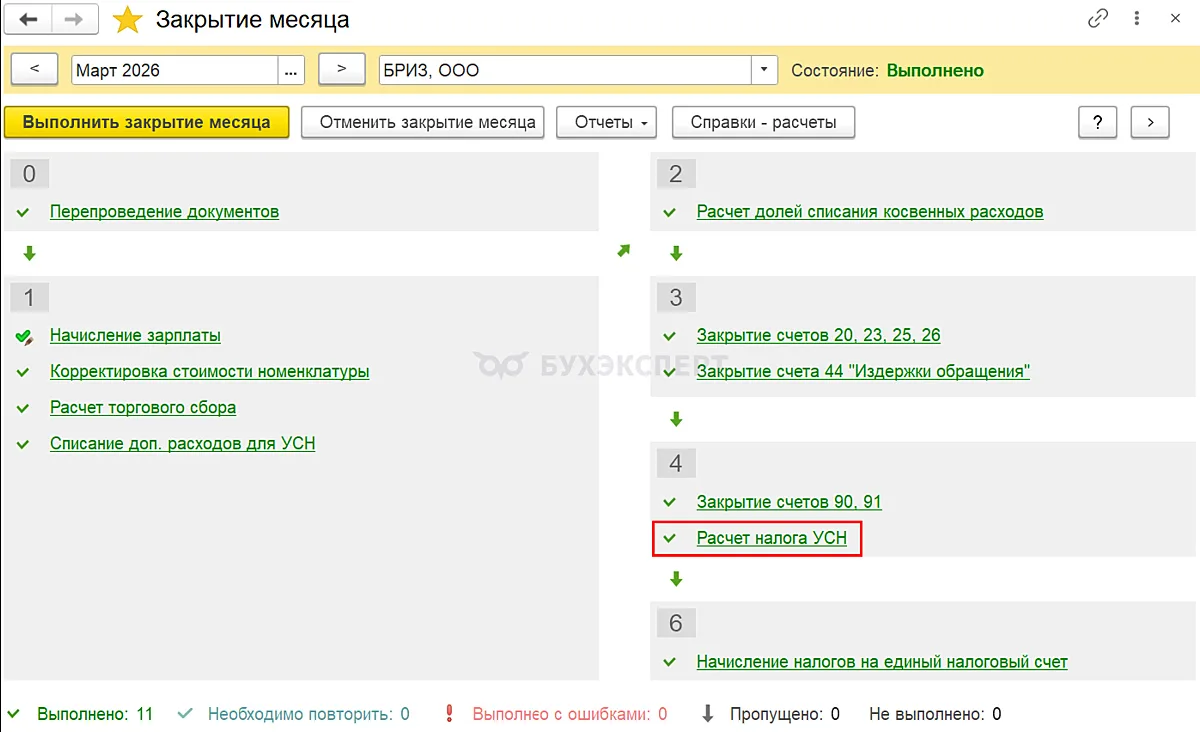This screenshot has width=1200, height=732.
Task: Click the Состояние: Выполнено status text
Action: [887, 70]
